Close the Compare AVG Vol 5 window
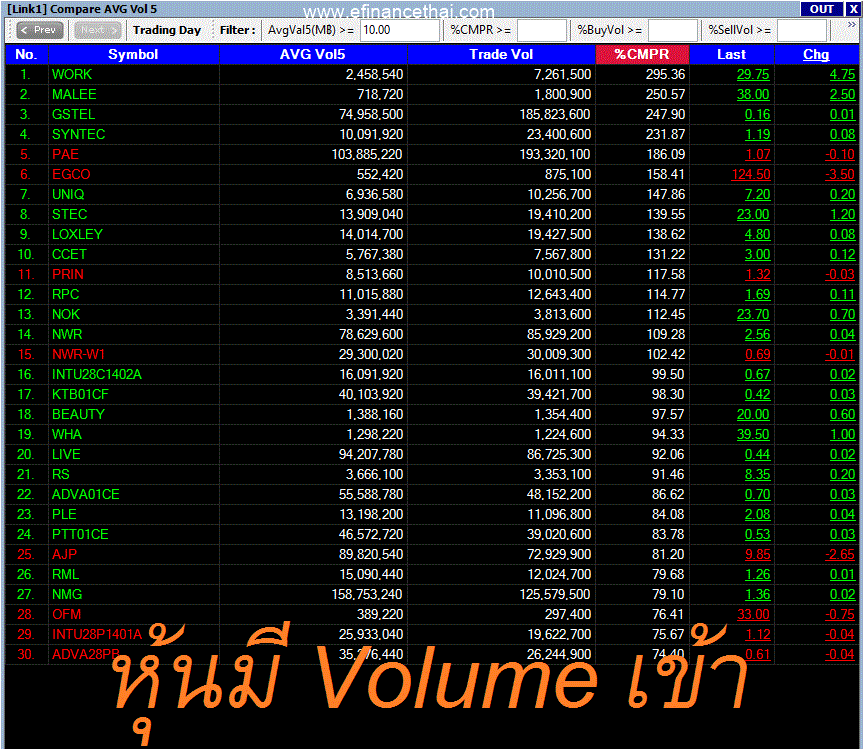The width and height of the screenshot is (863, 749). [853, 9]
